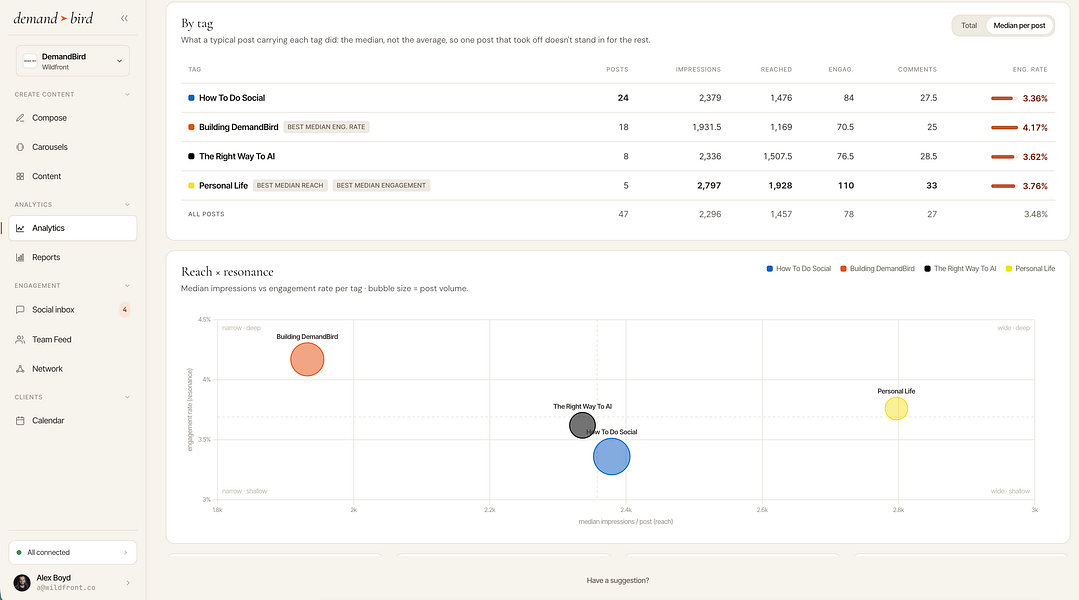1079x600 pixels.
Task: Open the Calendar page
Action: [73, 420]
